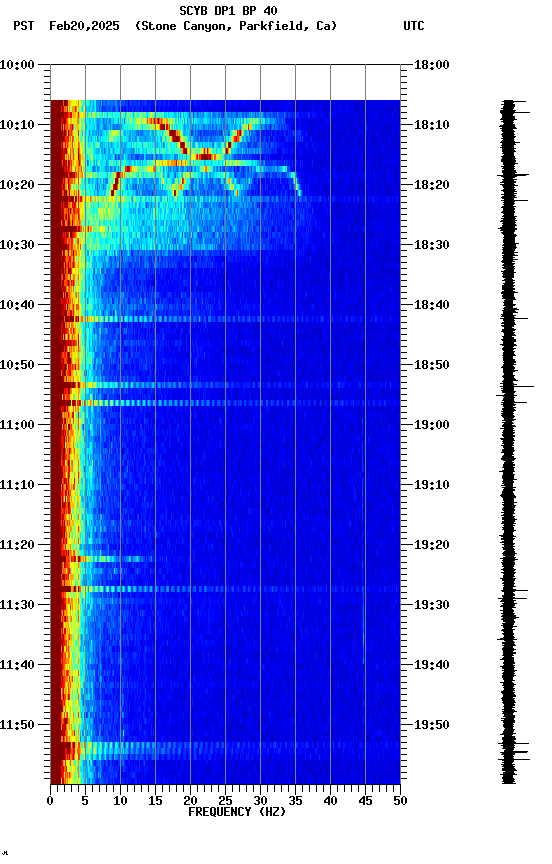Click the PST time label "11:40"

[x=17, y=666]
